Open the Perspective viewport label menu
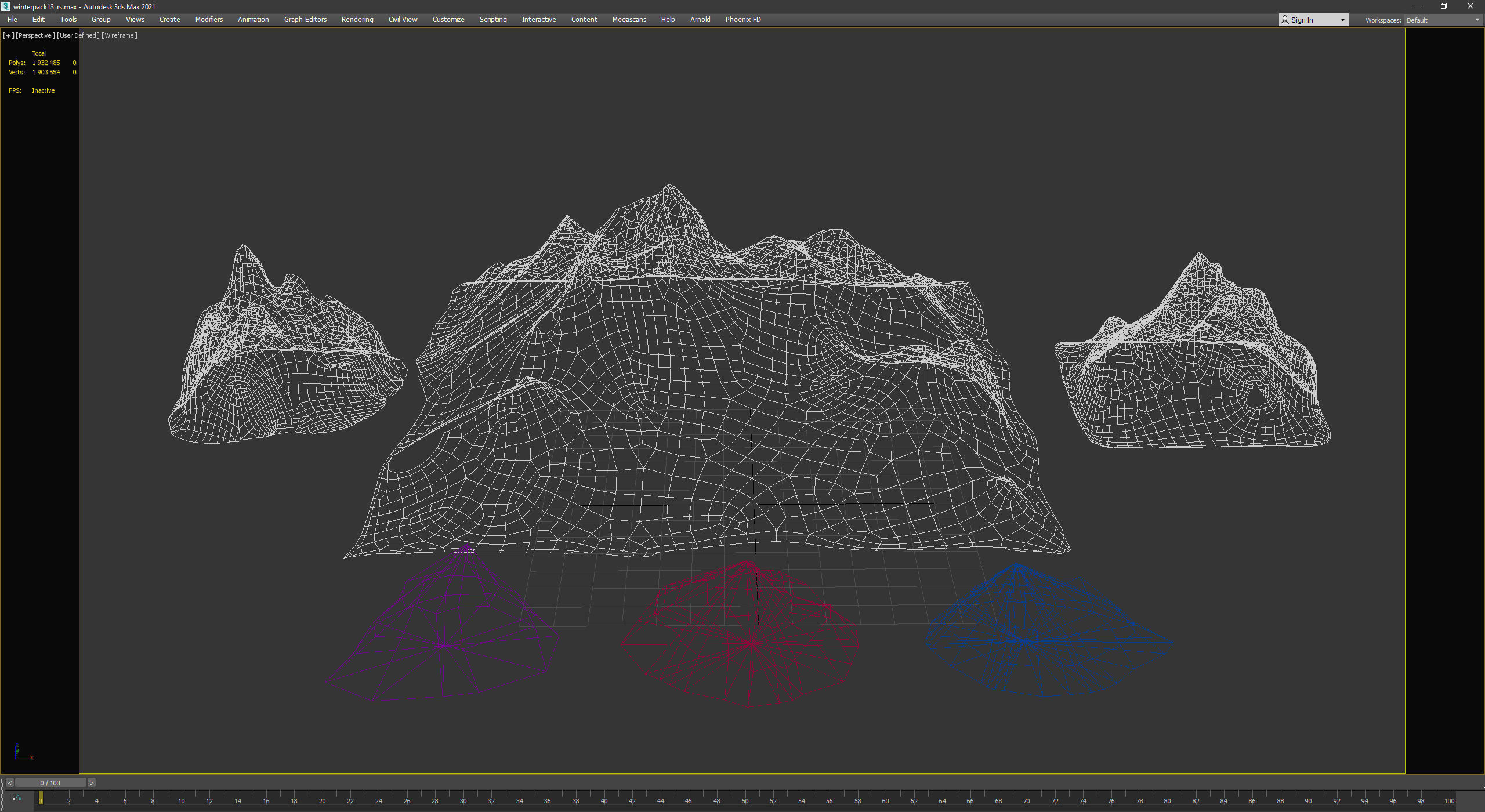The height and width of the screenshot is (812, 1485). tap(35, 35)
